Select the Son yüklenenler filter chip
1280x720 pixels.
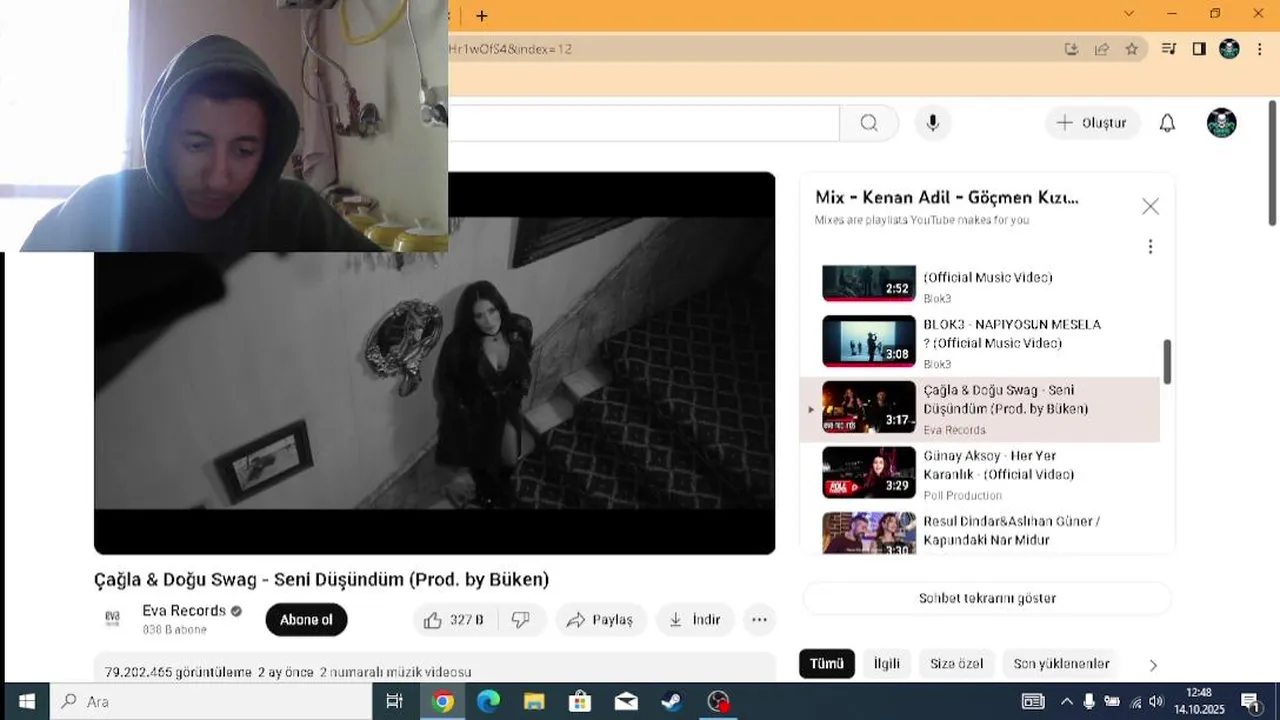tap(1061, 664)
